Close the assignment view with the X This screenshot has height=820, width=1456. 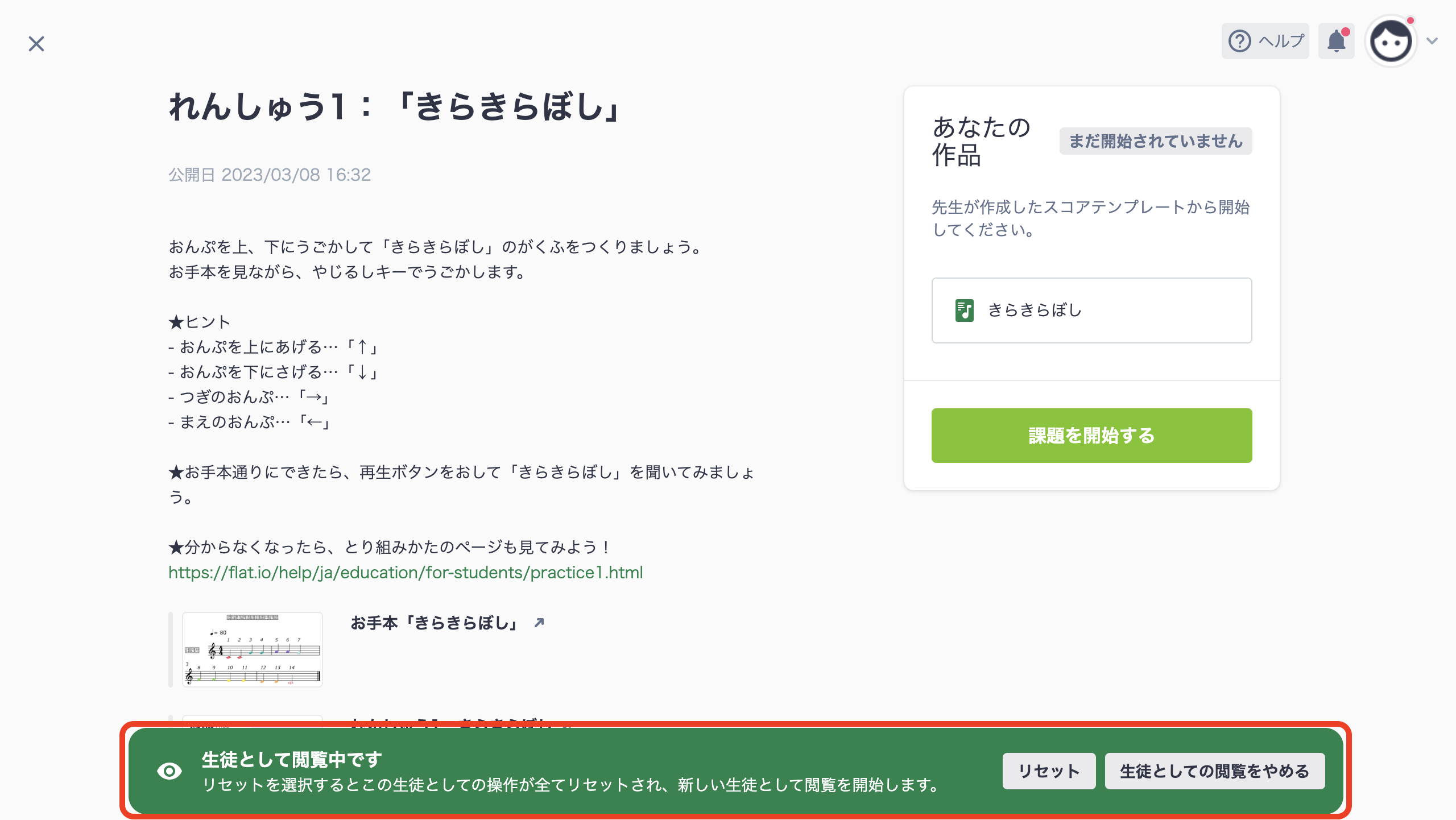pos(36,44)
